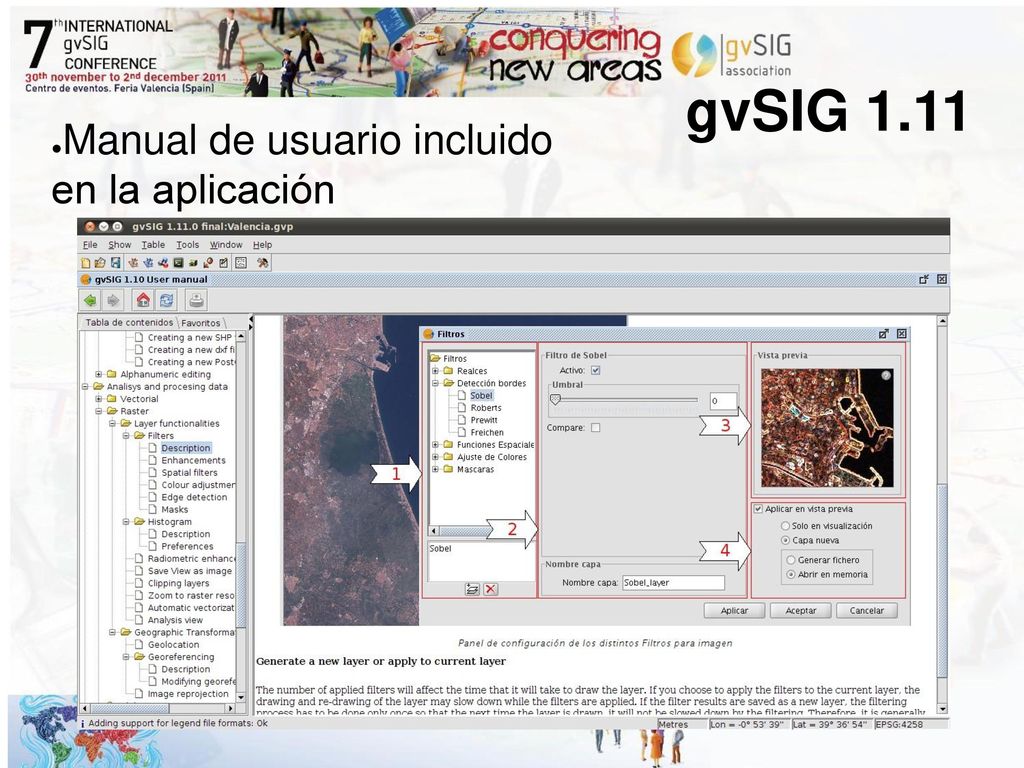Click the gvSIG logo beside User manual title
1024x768 pixels.
[x=86, y=280]
